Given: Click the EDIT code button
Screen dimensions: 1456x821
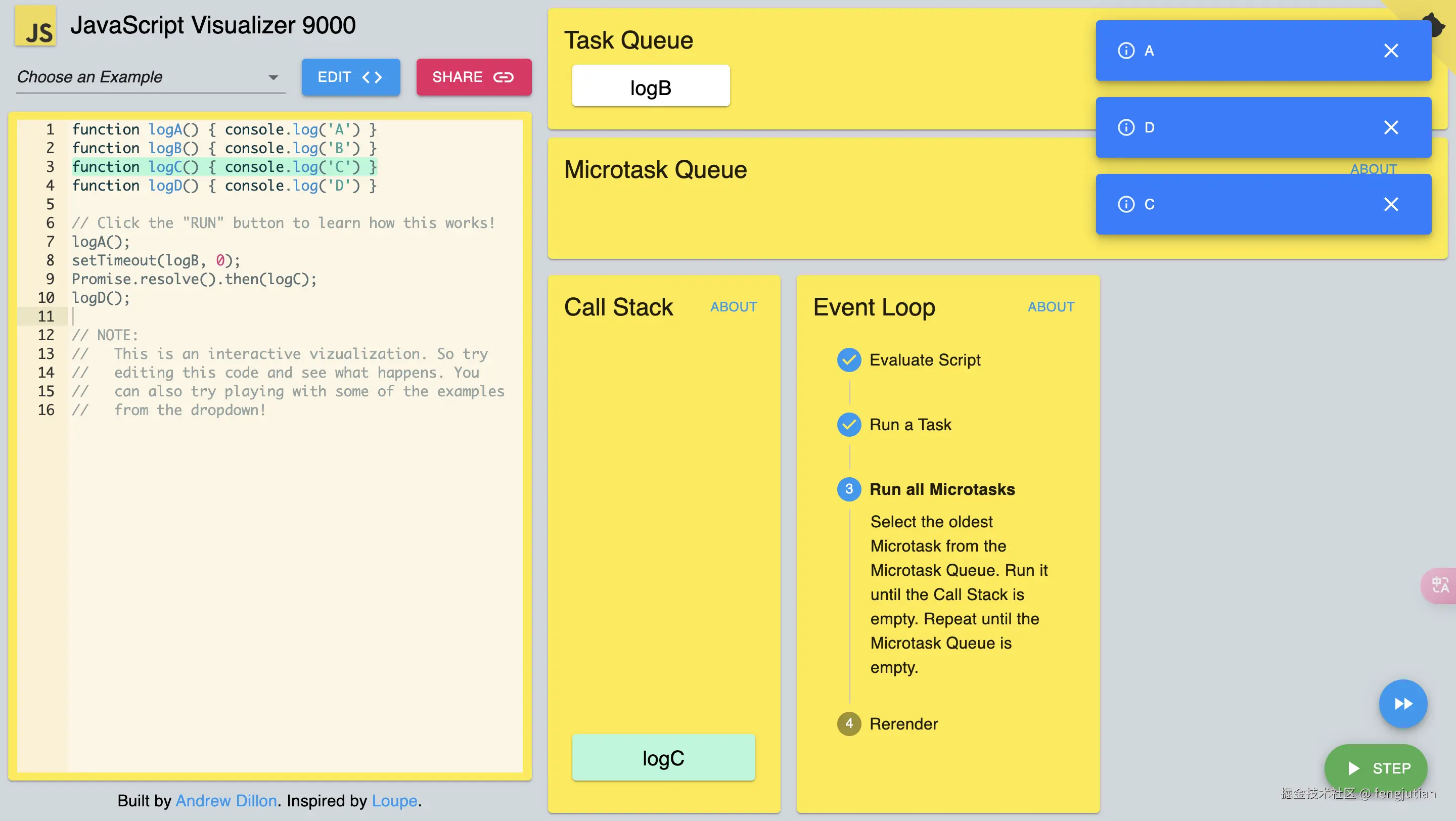Looking at the screenshot, I should (350, 77).
